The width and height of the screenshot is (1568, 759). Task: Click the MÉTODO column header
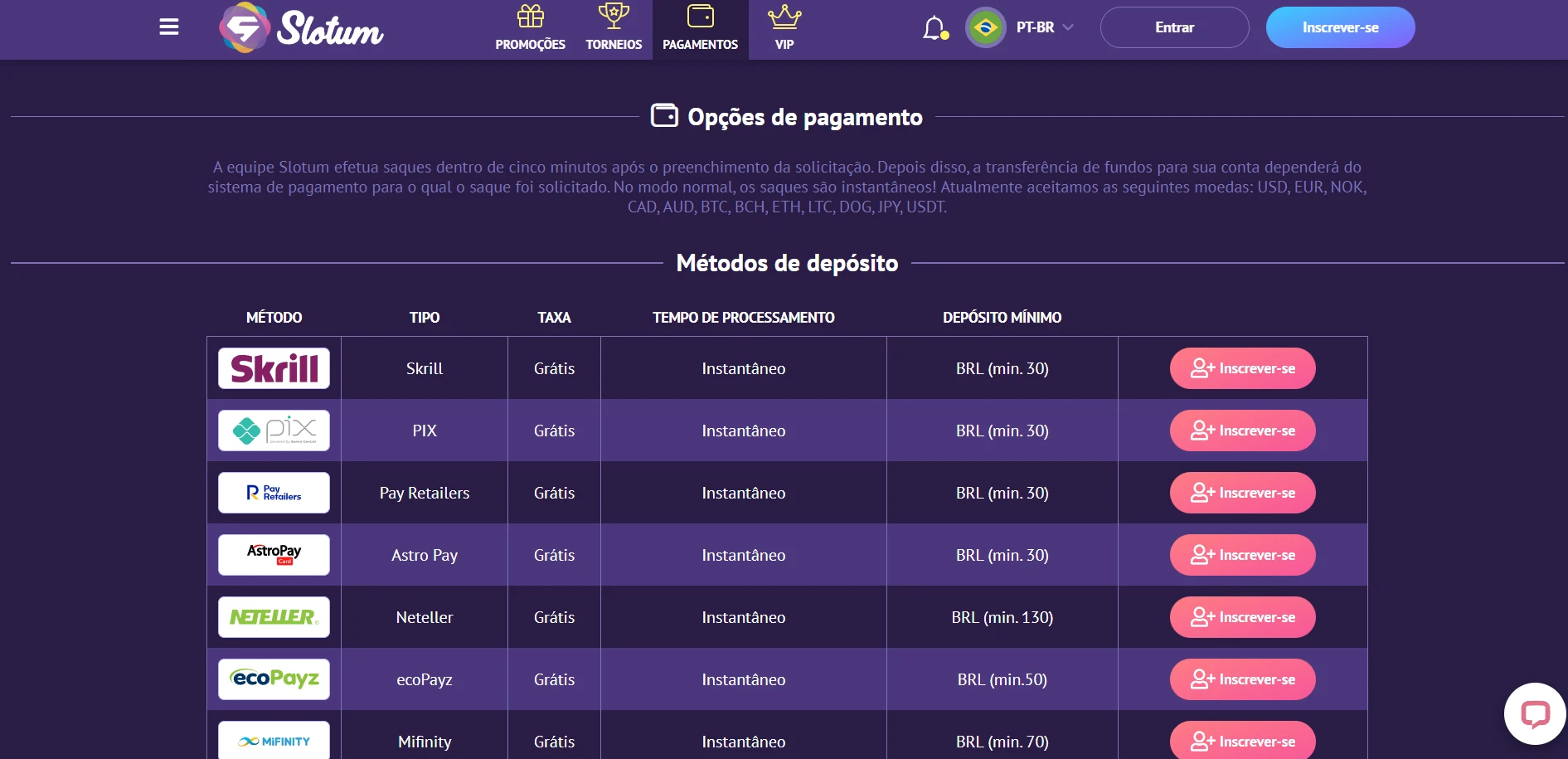(274, 318)
